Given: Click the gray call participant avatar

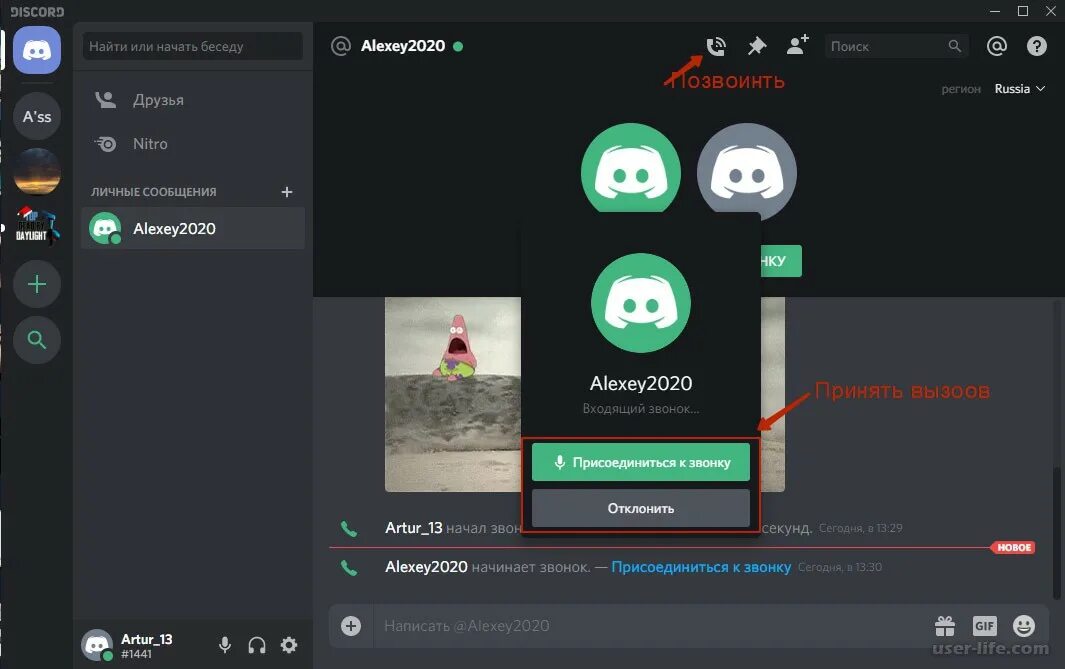Looking at the screenshot, I should click(x=746, y=171).
